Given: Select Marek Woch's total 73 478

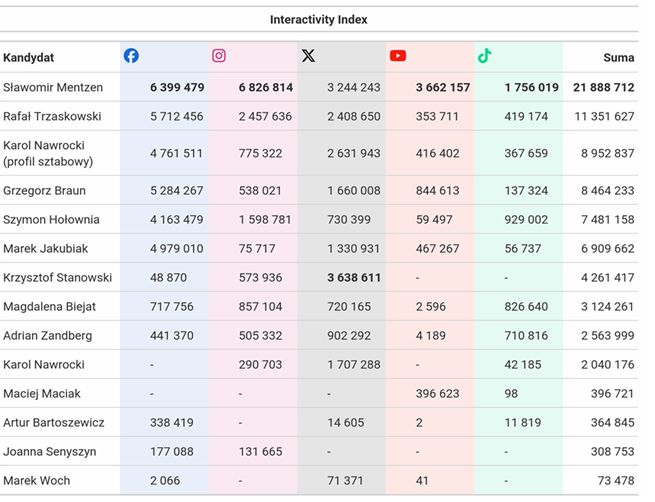Looking at the screenshot, I should pos(614,481).
